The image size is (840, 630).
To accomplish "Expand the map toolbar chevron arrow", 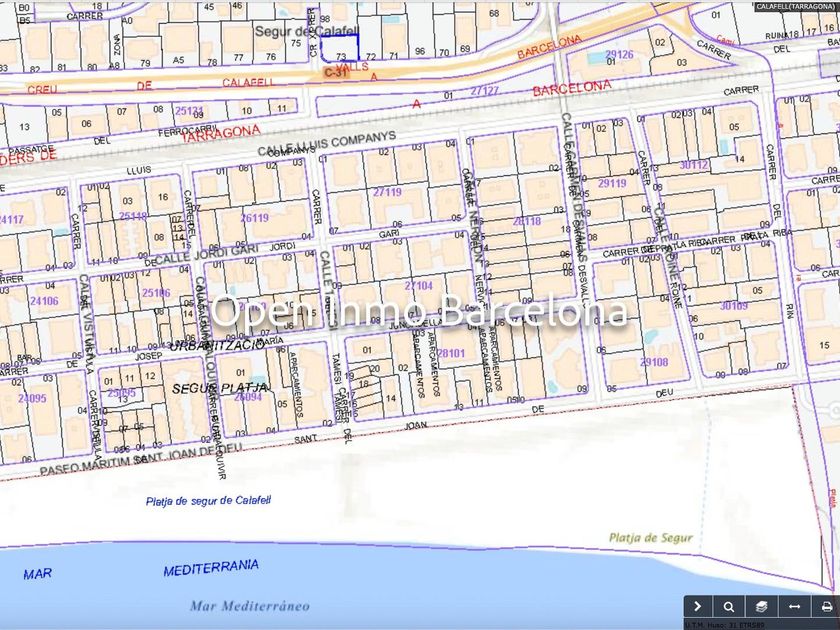I will [x=697, y=606].
